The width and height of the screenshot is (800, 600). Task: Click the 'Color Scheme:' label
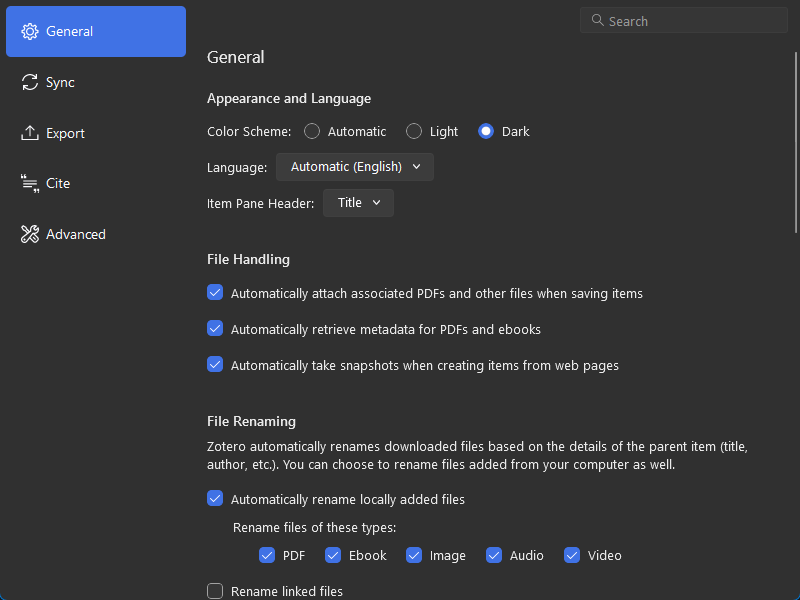point(249,132)
